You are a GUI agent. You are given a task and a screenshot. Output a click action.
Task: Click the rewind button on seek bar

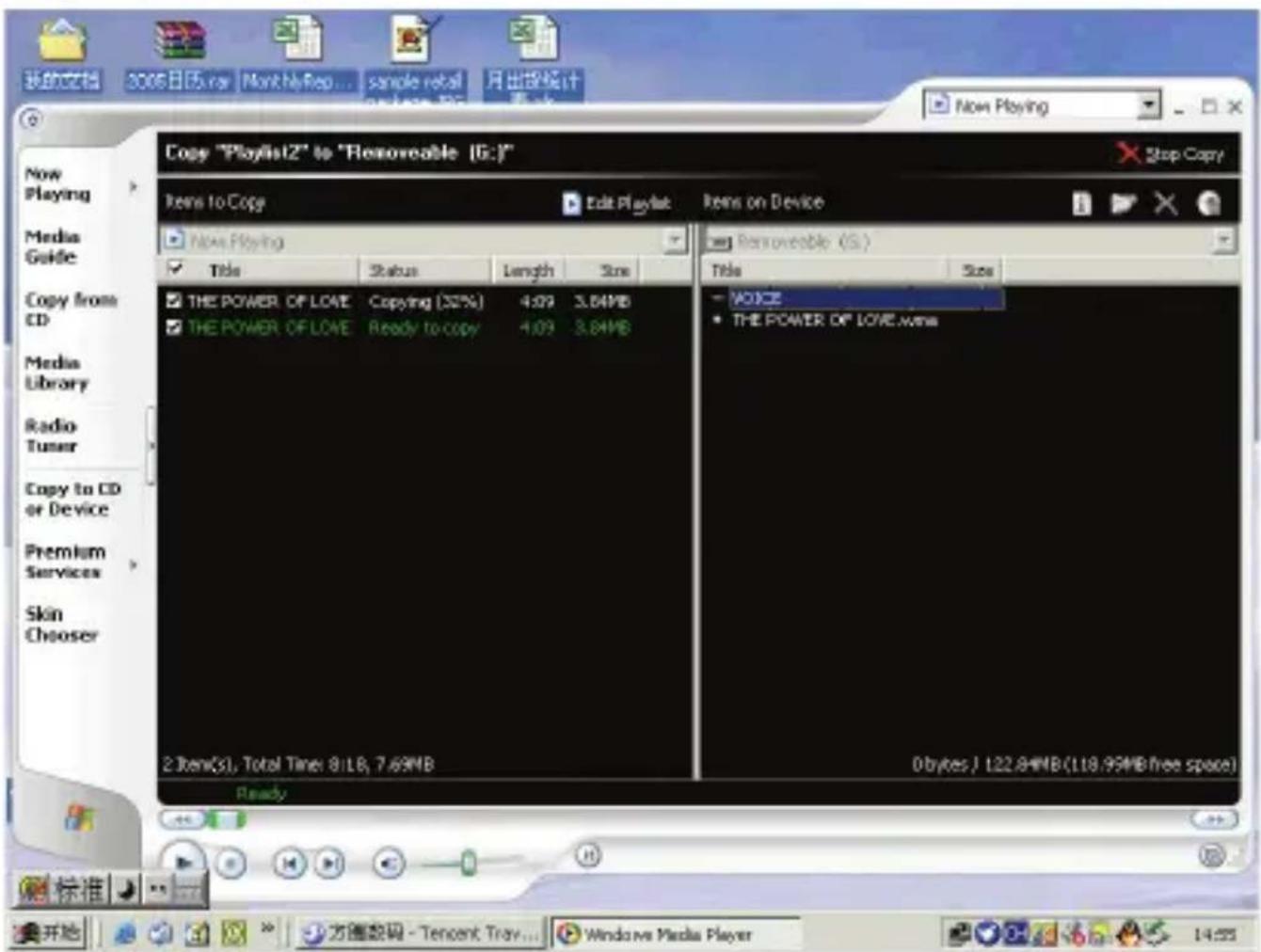[x=183, y=819]
